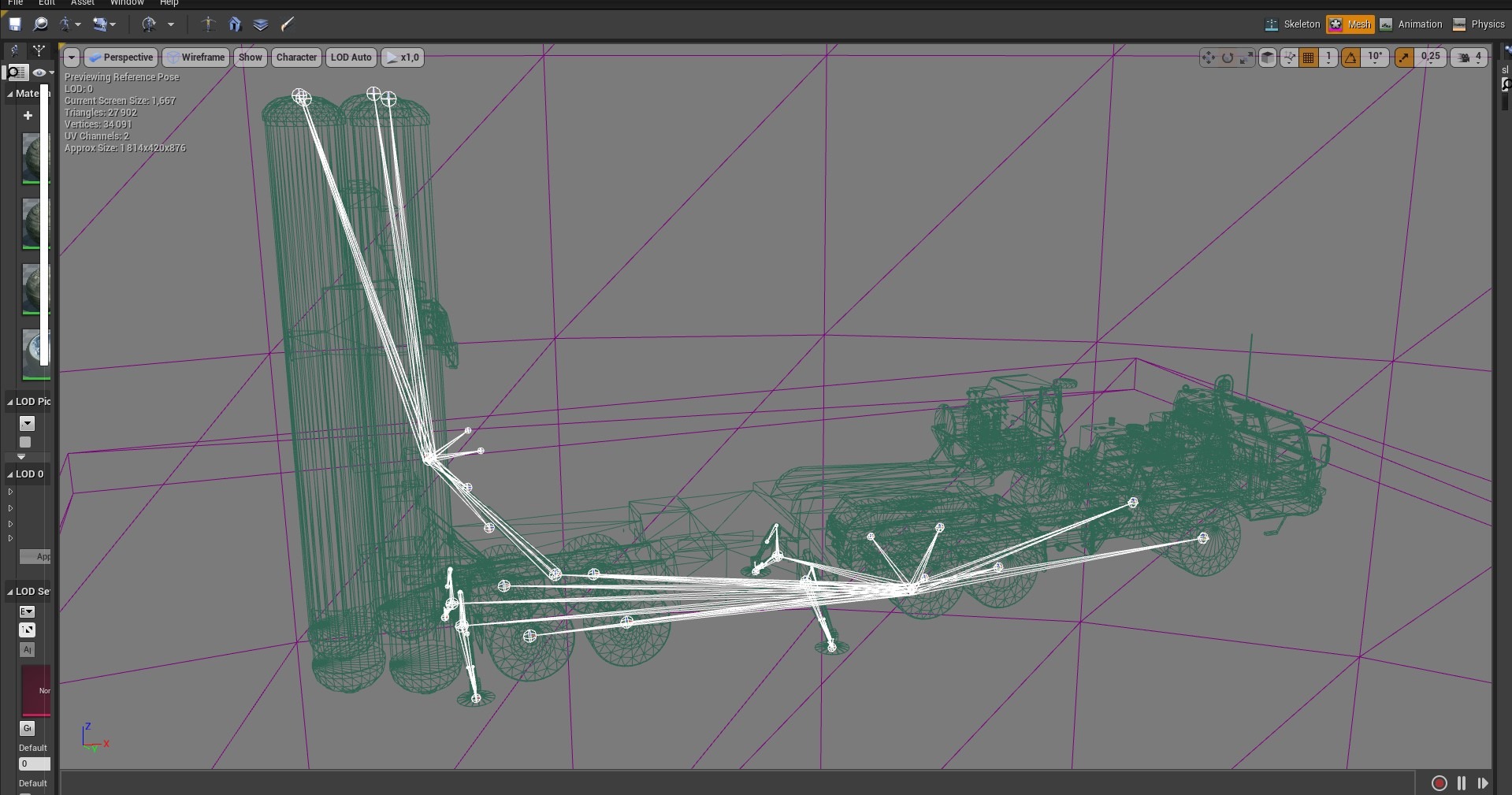This screenshot has height=795, width=1512.
Task: Switch to the Animation mode tab
Action: coord(1411,24)
